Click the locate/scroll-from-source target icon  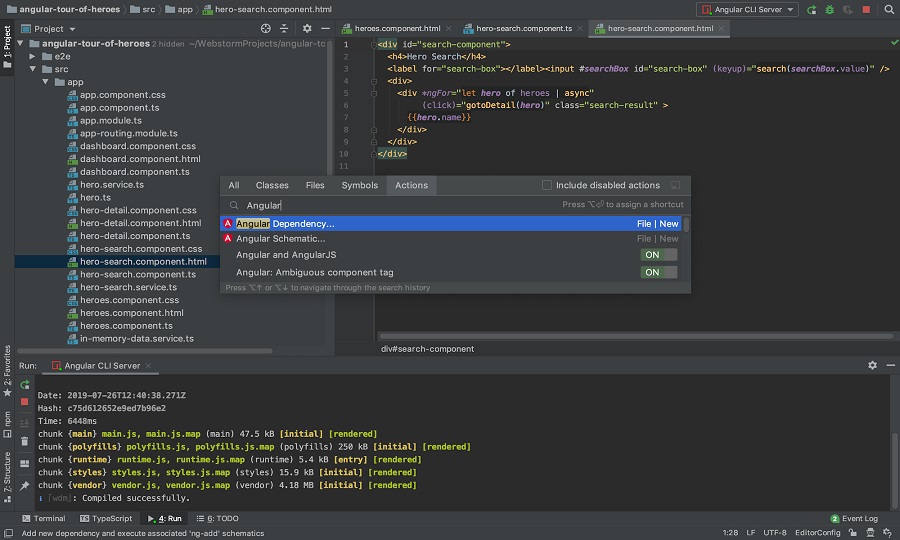click(265, 29)
